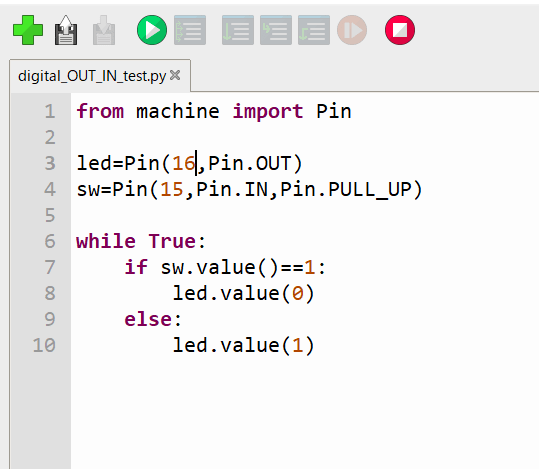Screen dimensions: 539x469
Task: Run current script with green play button
Action: click(x=152, y=30)
